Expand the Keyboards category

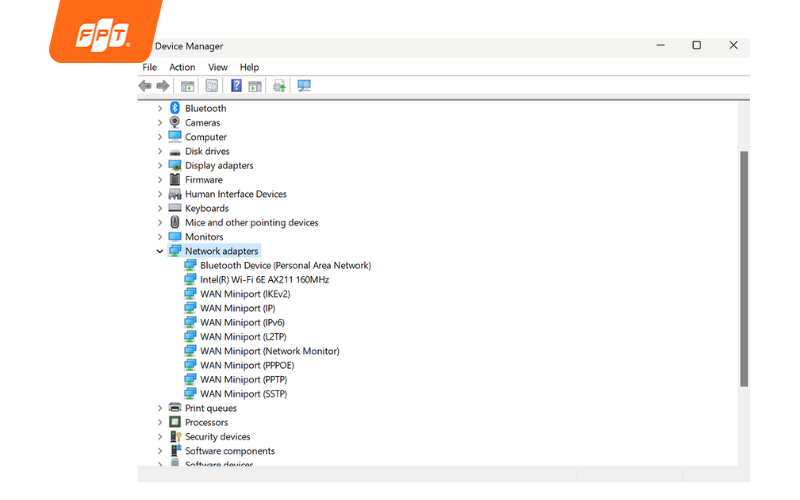click(160, 209)
